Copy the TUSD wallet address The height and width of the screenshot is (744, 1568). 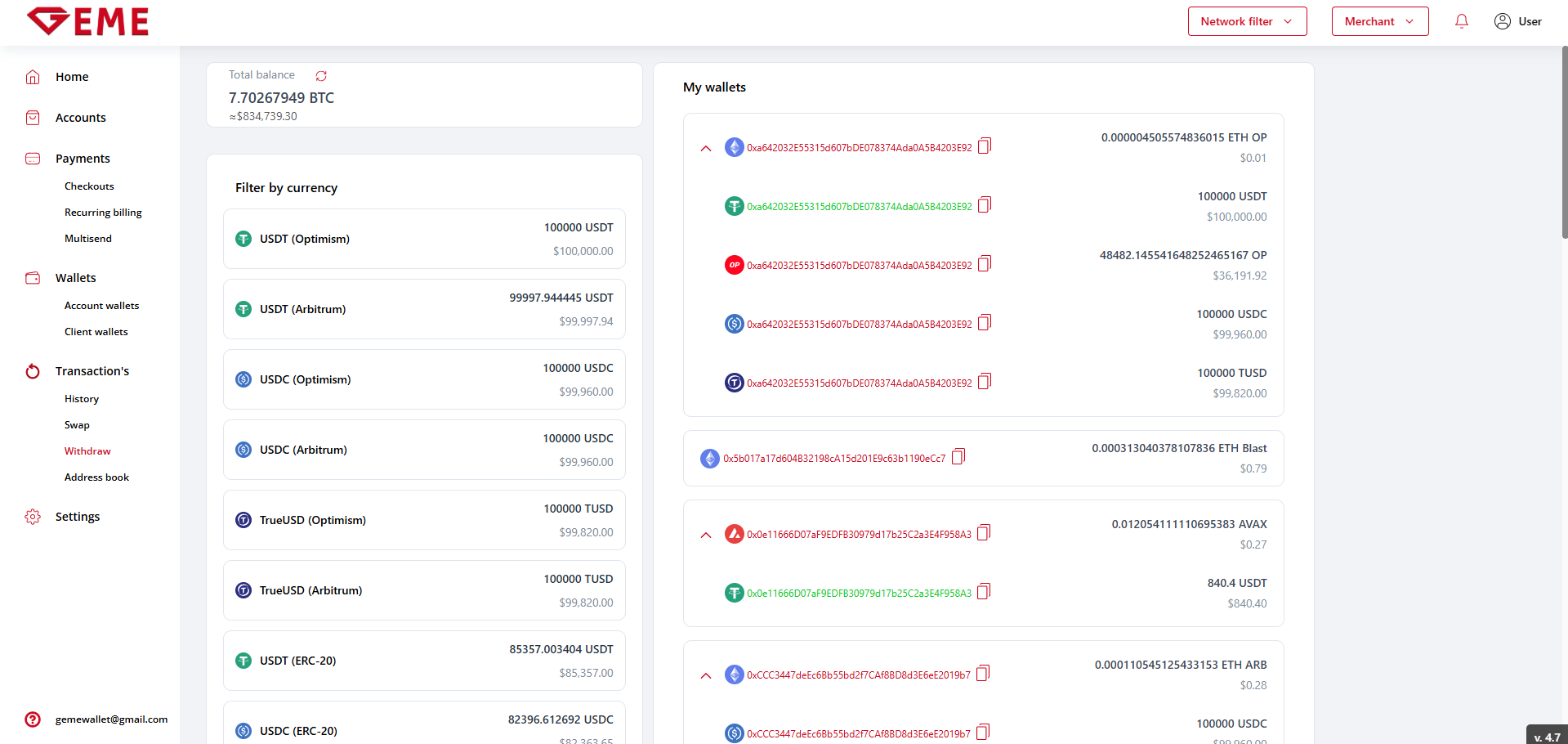985,382
